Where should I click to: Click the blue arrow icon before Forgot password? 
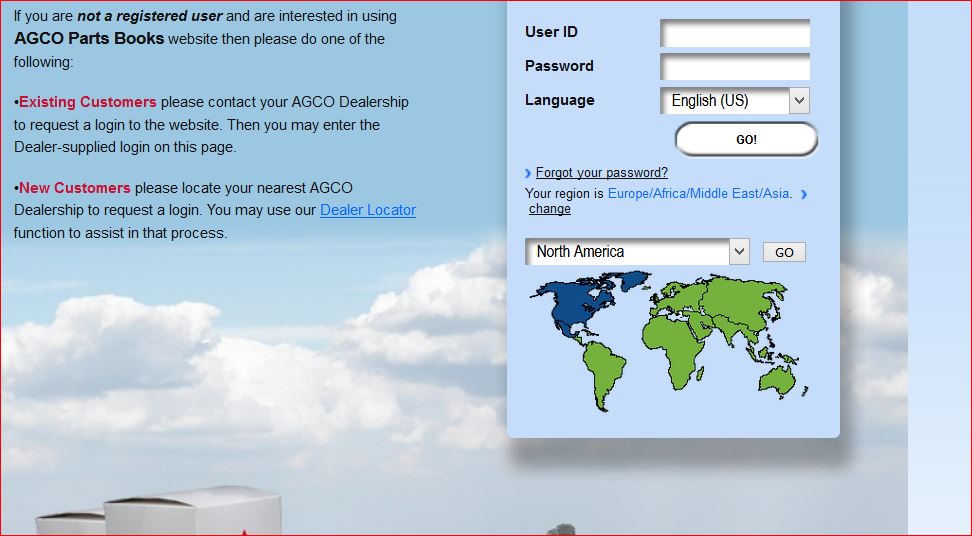coord(528,173)
